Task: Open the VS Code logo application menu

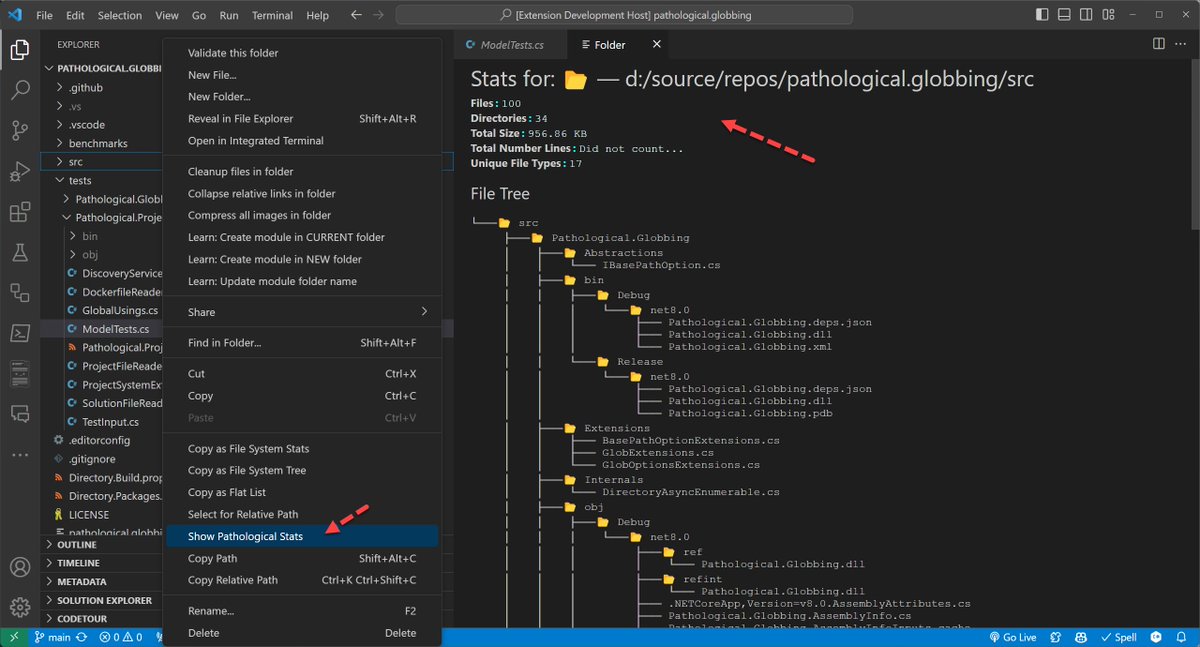Action: pos(14,16)
